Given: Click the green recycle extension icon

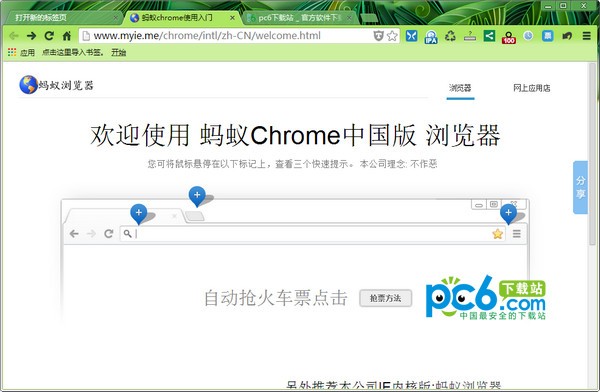Looking at the screenshot, I should (x=450, y=36).
